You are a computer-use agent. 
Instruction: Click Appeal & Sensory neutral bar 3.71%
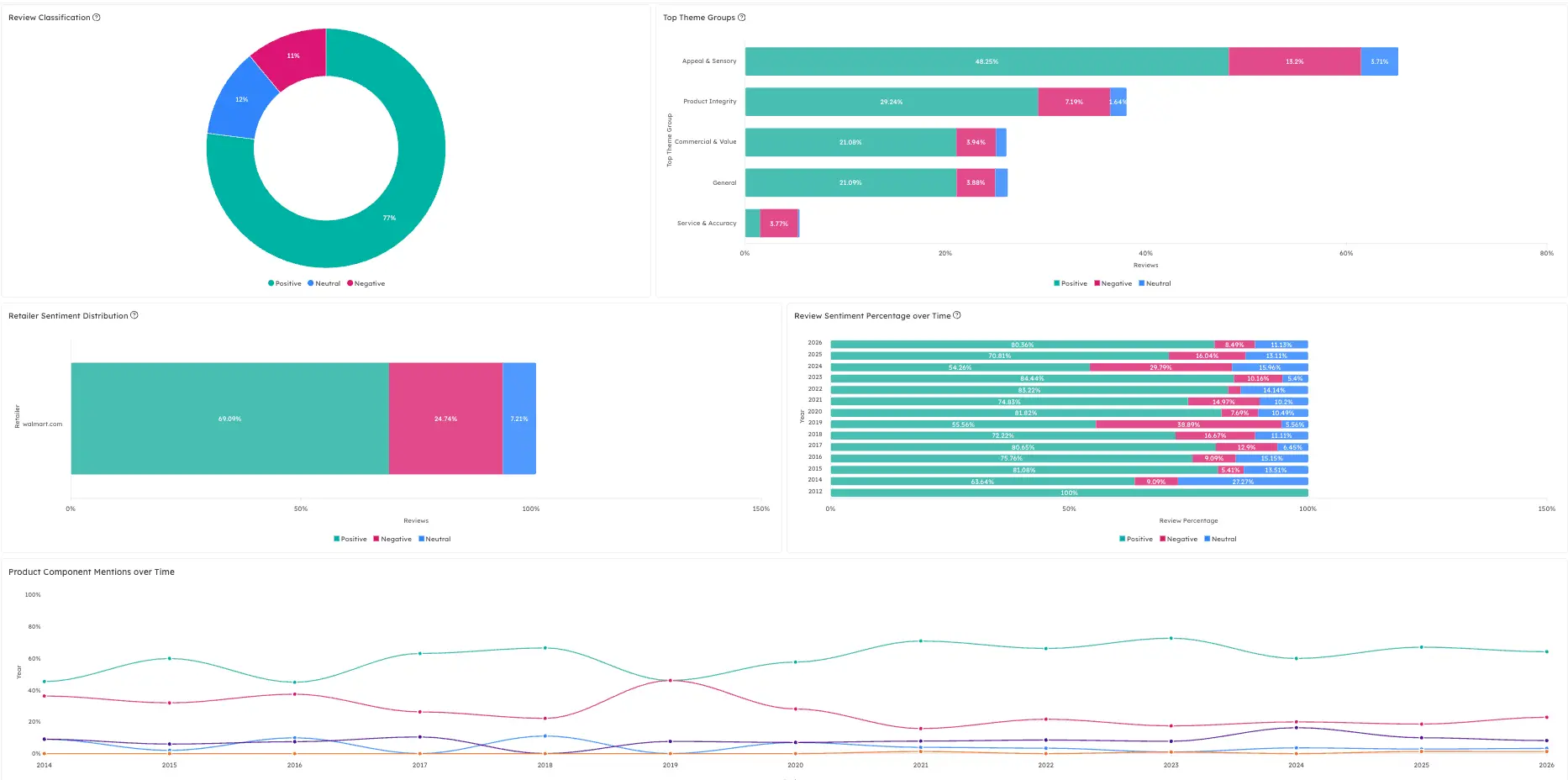pyautogui.click(x=1380, y=61)
